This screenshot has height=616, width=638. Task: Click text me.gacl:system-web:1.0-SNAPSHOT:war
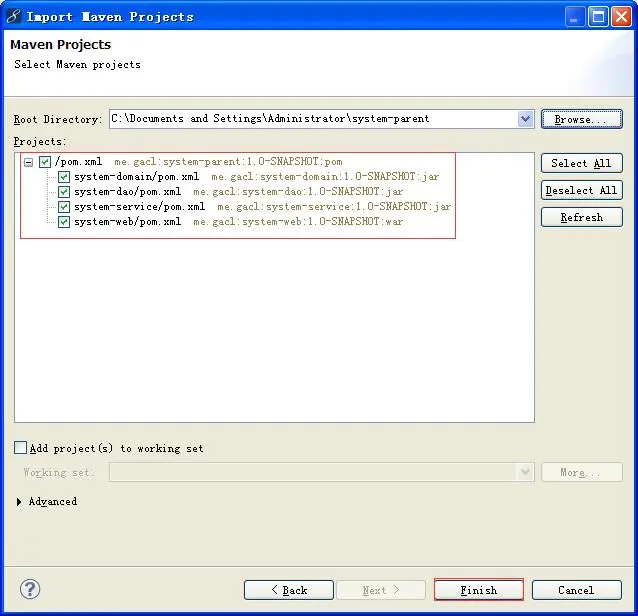pyautogui.click(x=298, y=222)
